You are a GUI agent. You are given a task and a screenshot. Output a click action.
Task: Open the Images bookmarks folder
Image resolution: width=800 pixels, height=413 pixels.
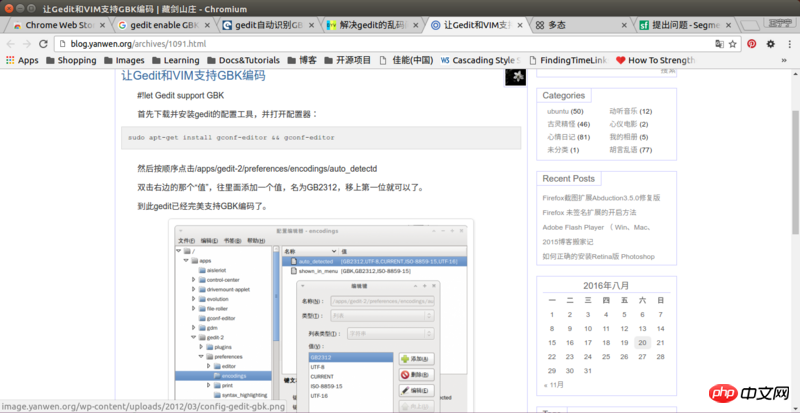click(124, 60)
